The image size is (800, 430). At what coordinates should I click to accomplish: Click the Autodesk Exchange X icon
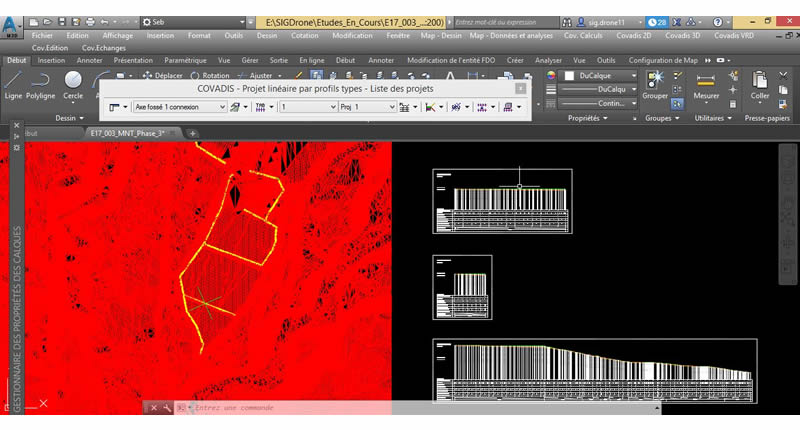click(x=677, y=22)
